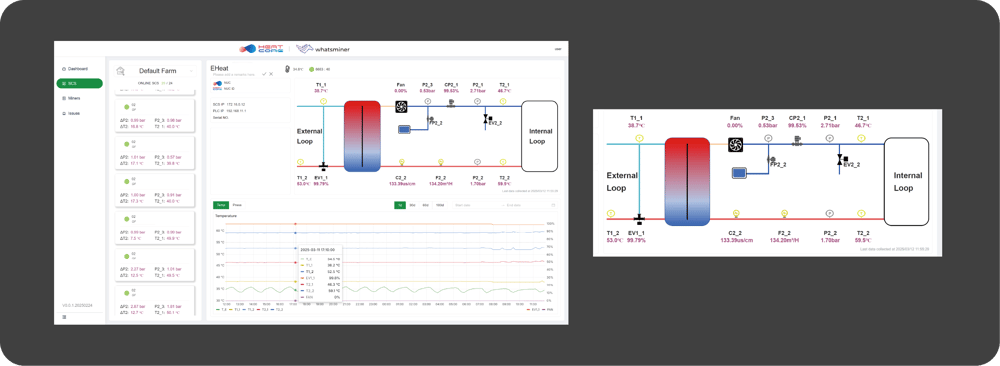This screenshot has width=1000, height=366.
Task: Click green status dot on ΔP2 2.27 bar card
Action: pyautogui.click(x=126, y=257)
